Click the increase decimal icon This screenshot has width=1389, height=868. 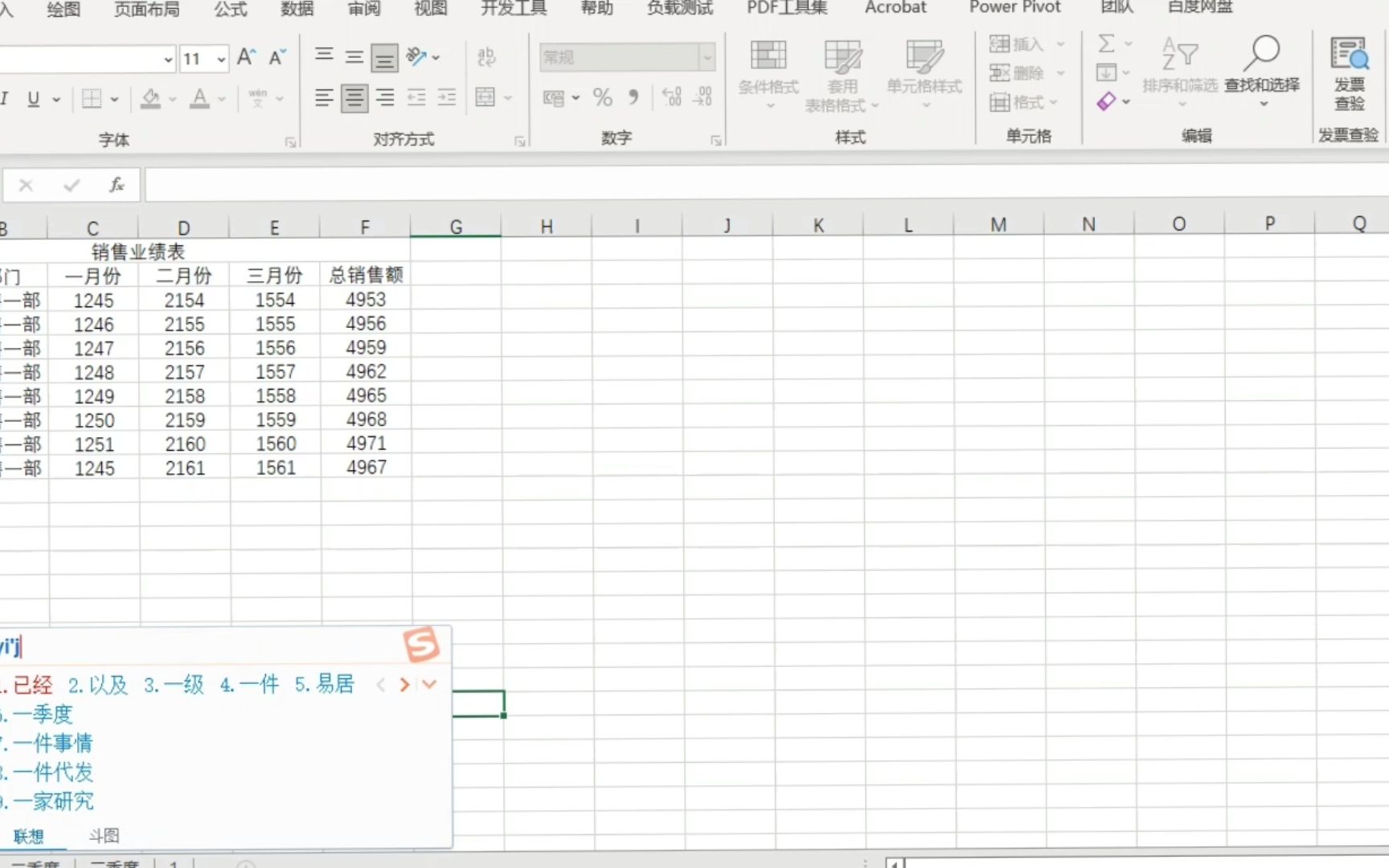click(x=671, y=97)
